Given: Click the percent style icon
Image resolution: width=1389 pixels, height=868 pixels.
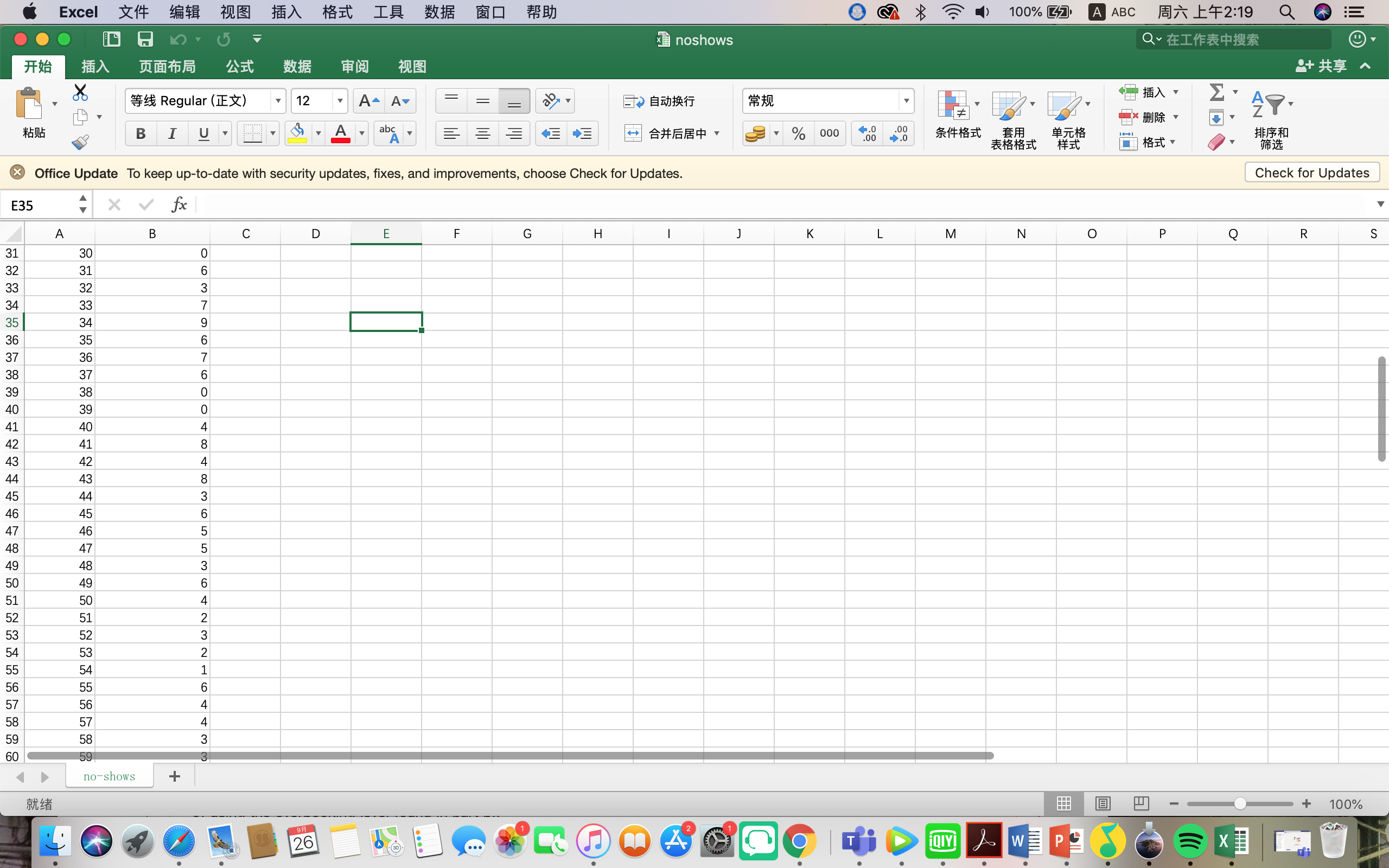Looking at the screenshot, I should tap(798, 134).
